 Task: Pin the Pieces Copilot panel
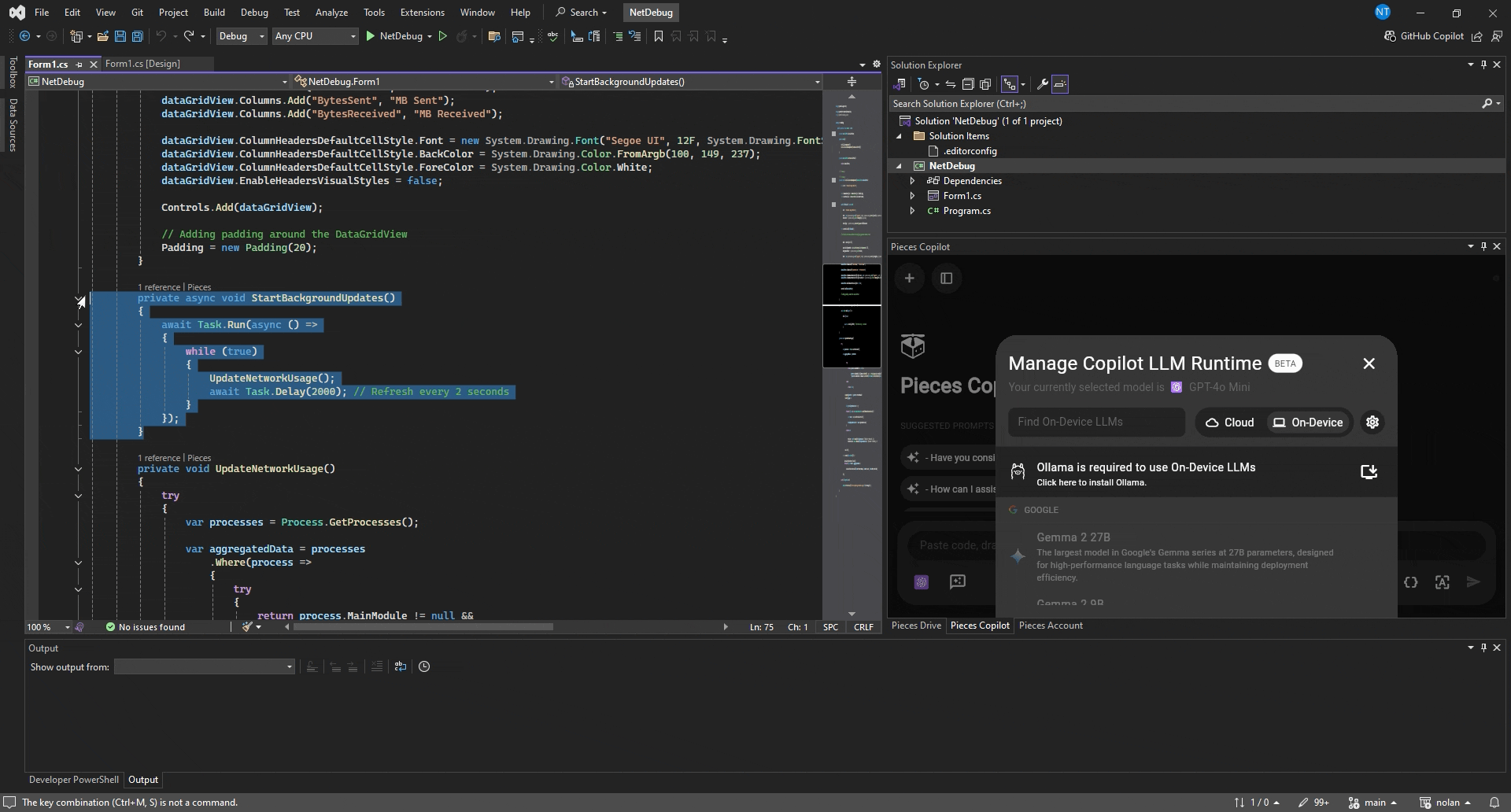(x=1483, y=246)
